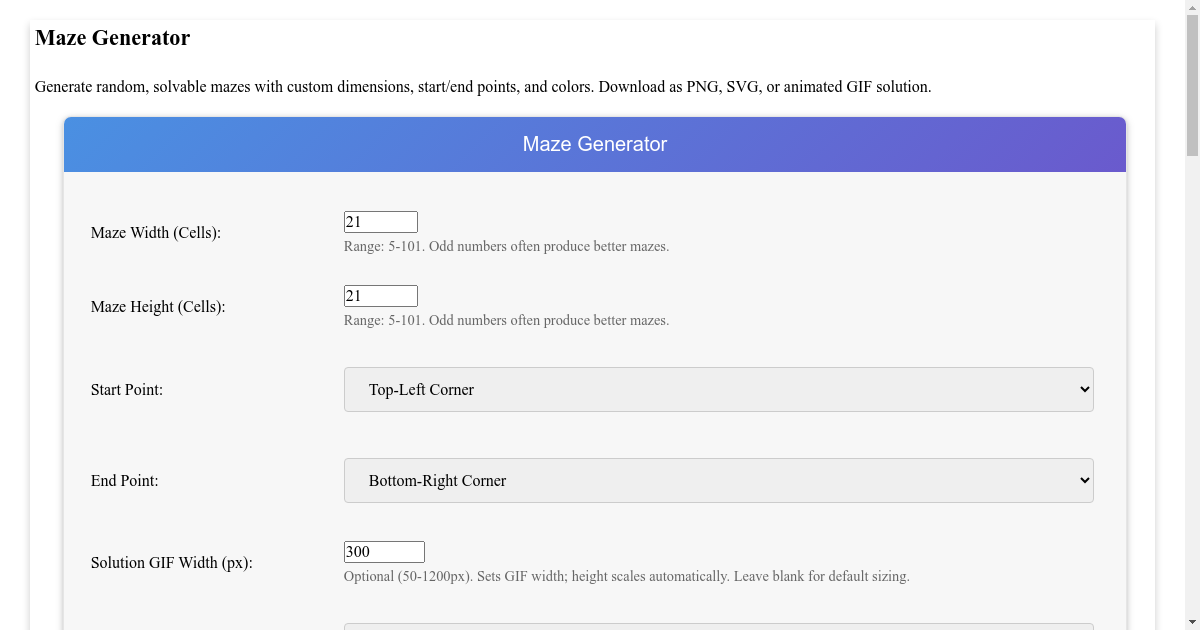Image resolution: width=1200 pixels, height=630 pixels.
Task: Focus the Maze Width input field
Action: click(380, 221)
